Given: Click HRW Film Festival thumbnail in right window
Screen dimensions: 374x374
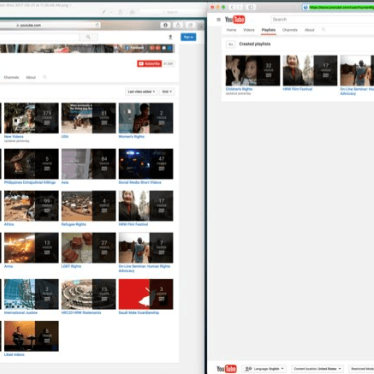Looking at the screenshot, I should point(310,70).
